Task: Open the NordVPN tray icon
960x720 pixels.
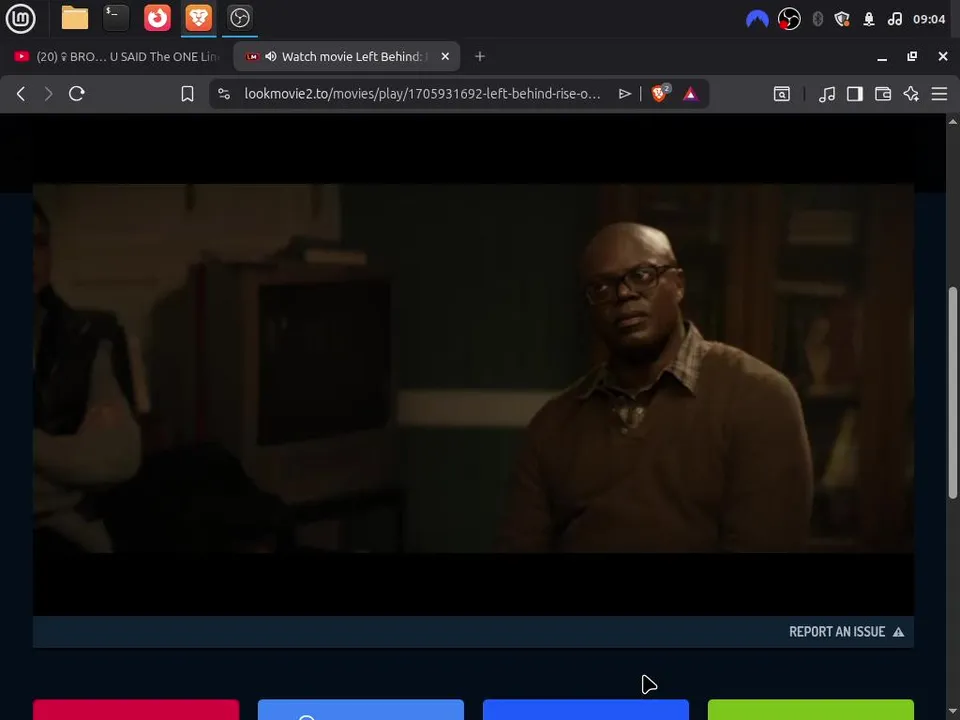Action: click(x=757, y=19)
